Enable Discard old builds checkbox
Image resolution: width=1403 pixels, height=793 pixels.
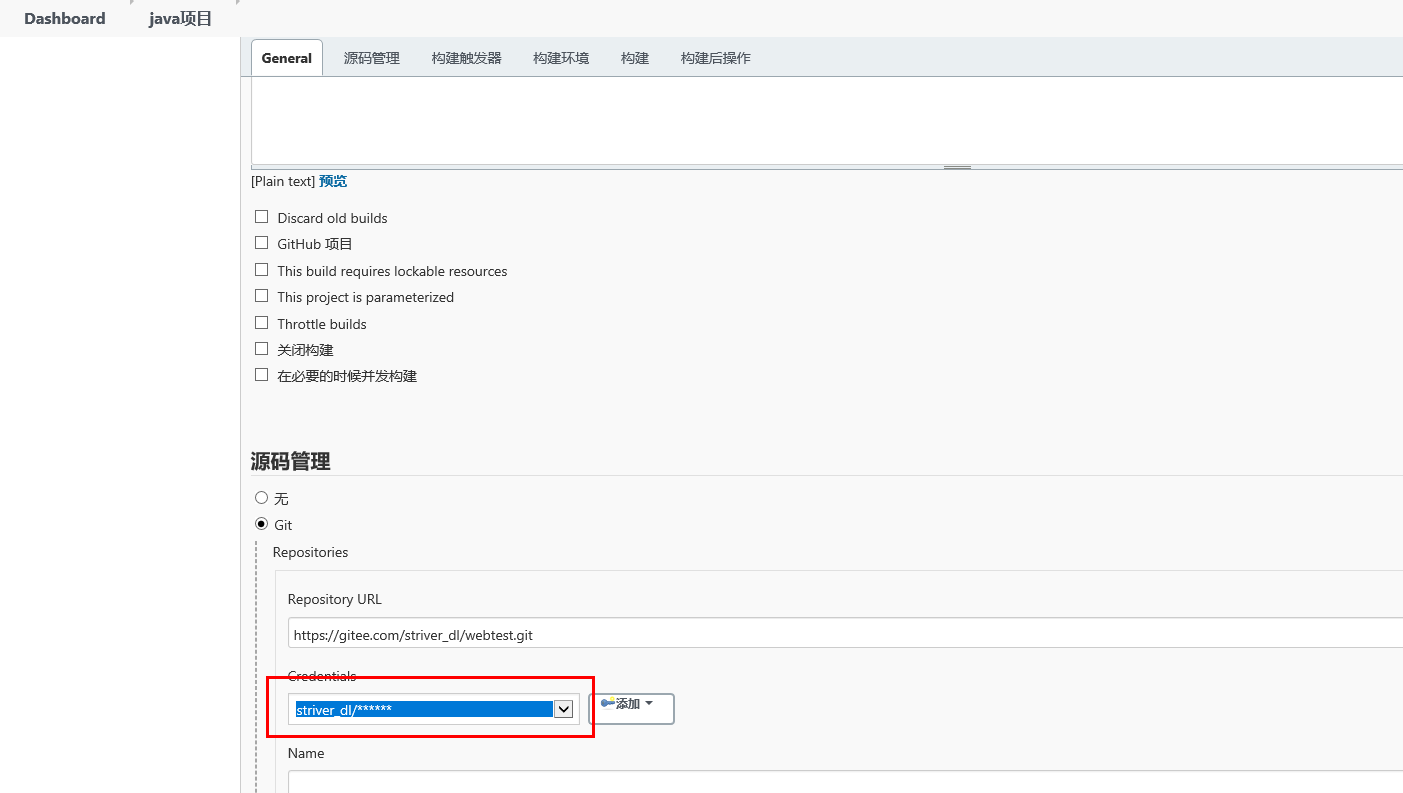point(262,217)
